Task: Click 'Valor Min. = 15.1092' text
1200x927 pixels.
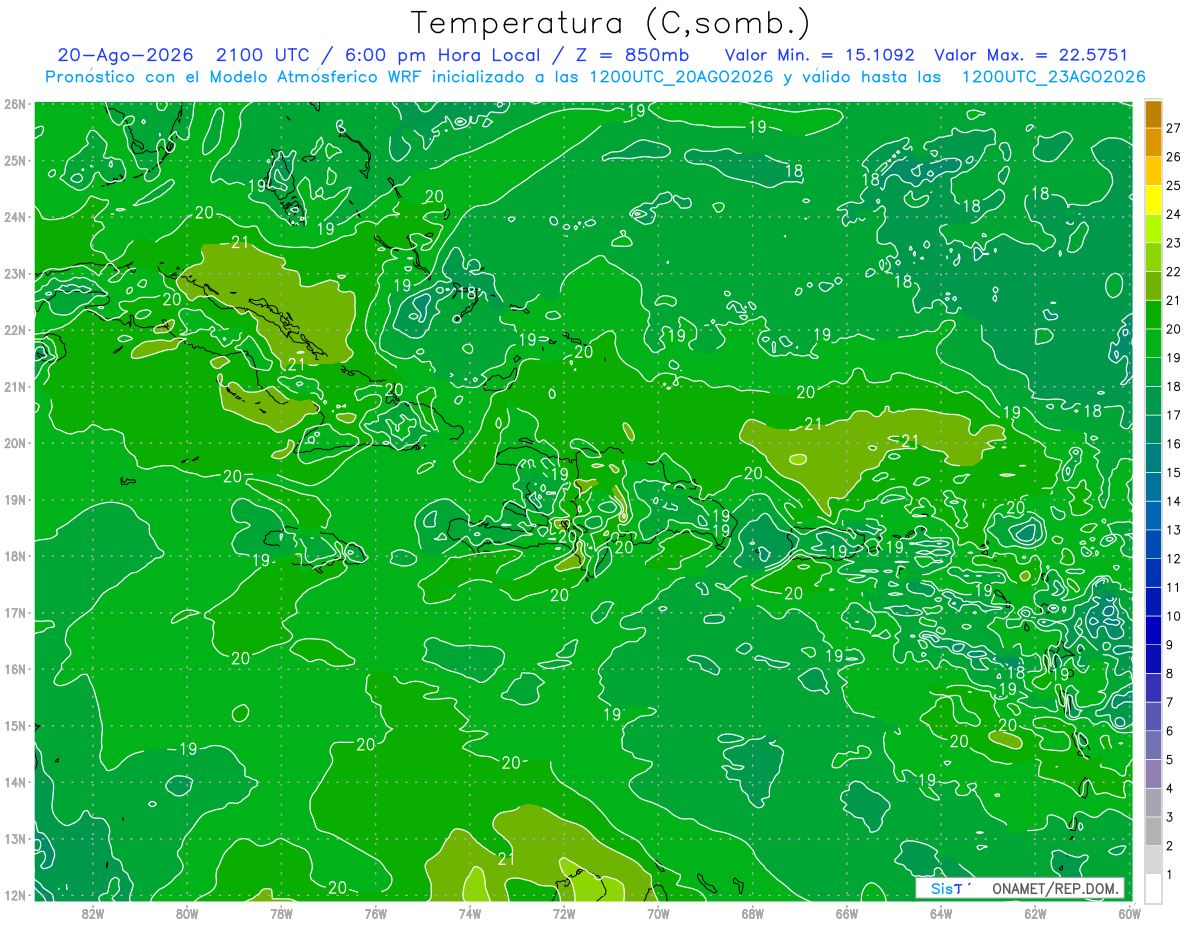Action: pyautogui.click(x=819, y=55)
